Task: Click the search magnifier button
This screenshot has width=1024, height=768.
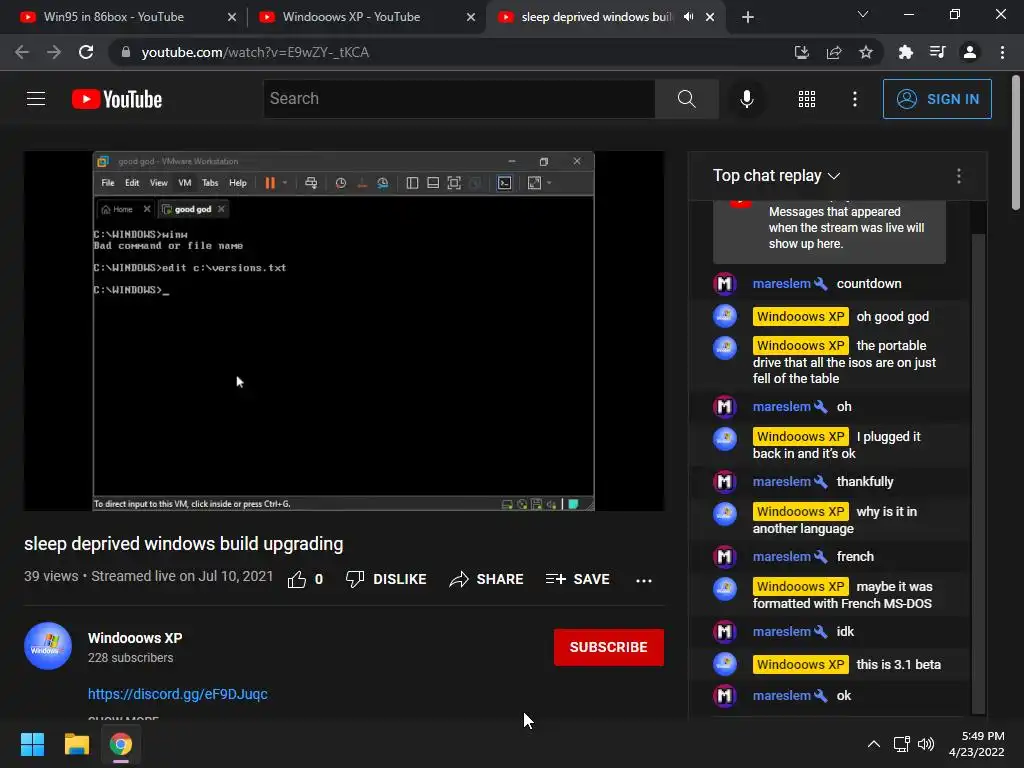Action: click(x=686, y=99)
